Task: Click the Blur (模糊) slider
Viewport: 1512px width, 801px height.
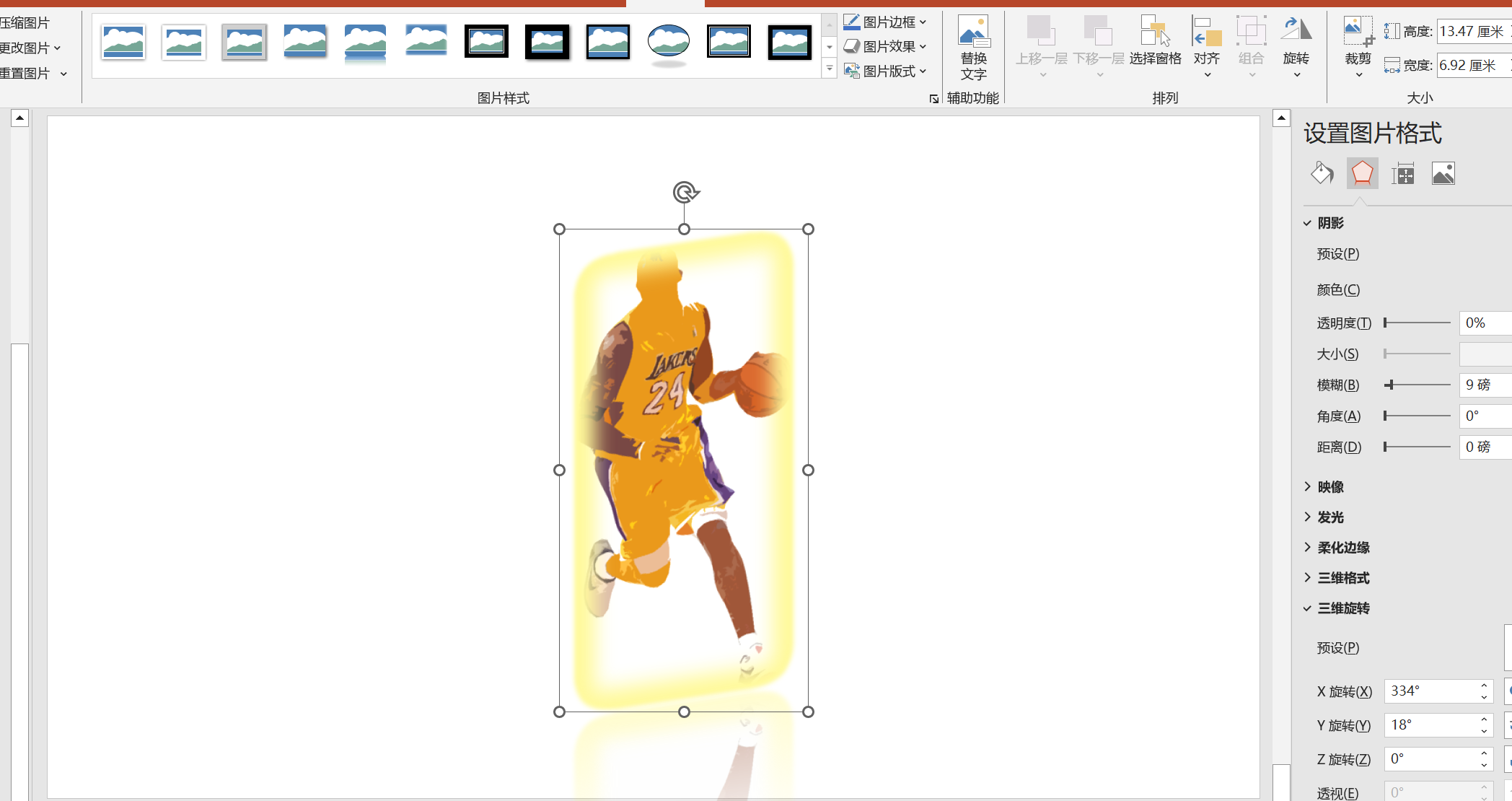Action: [1417, 385]
